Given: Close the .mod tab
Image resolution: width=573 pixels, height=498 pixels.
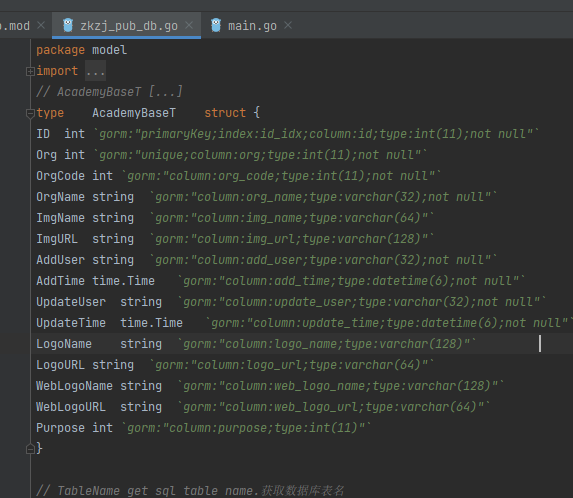Looking at the screenshot, I should tap(41, 25).
